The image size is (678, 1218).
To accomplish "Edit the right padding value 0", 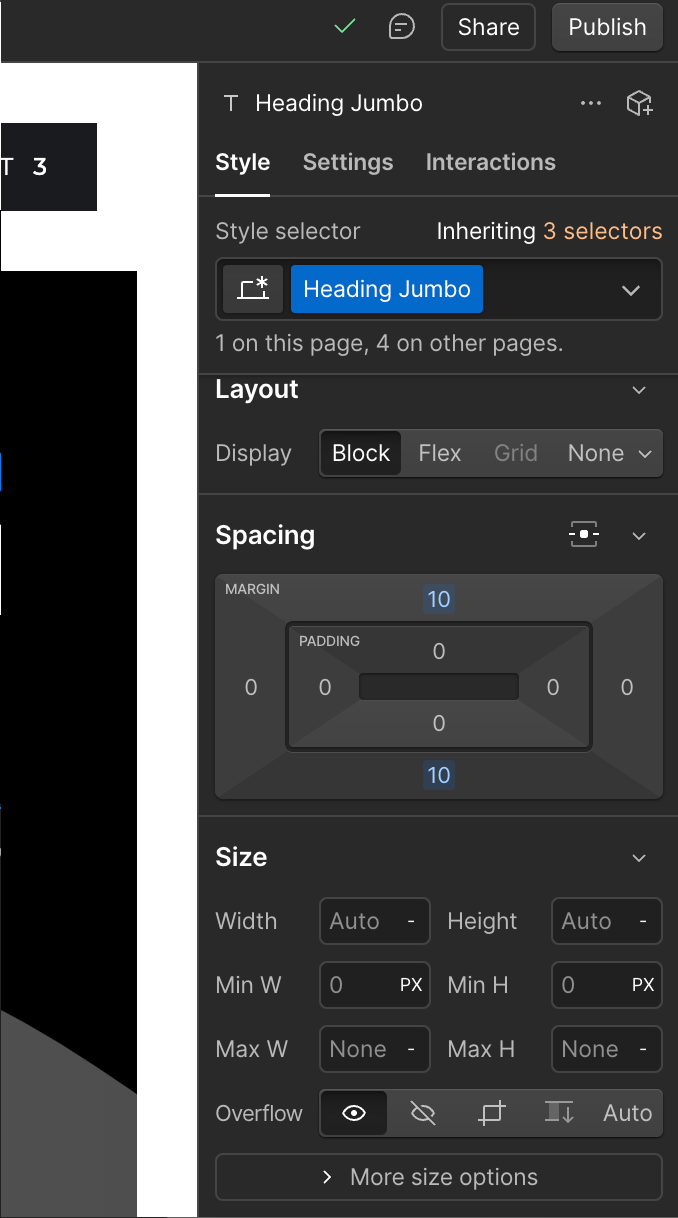I will click(x=553, y=687).
